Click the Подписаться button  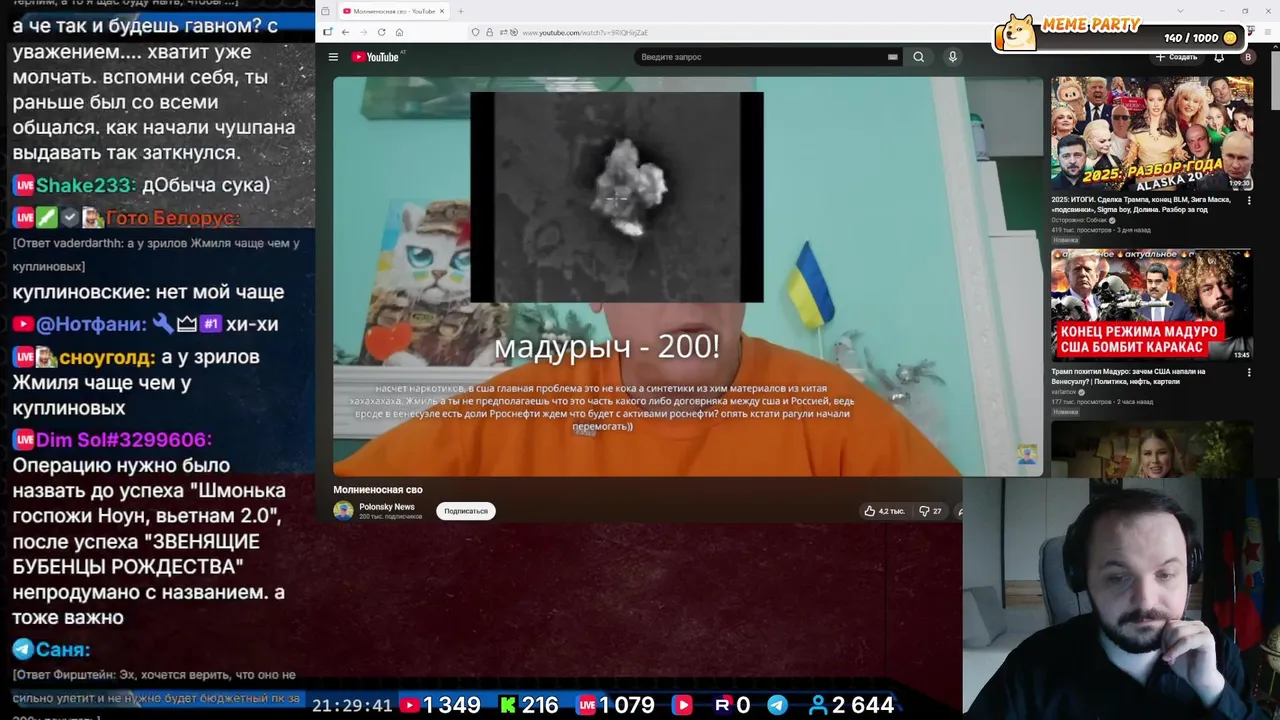click(x=466, y=511)
